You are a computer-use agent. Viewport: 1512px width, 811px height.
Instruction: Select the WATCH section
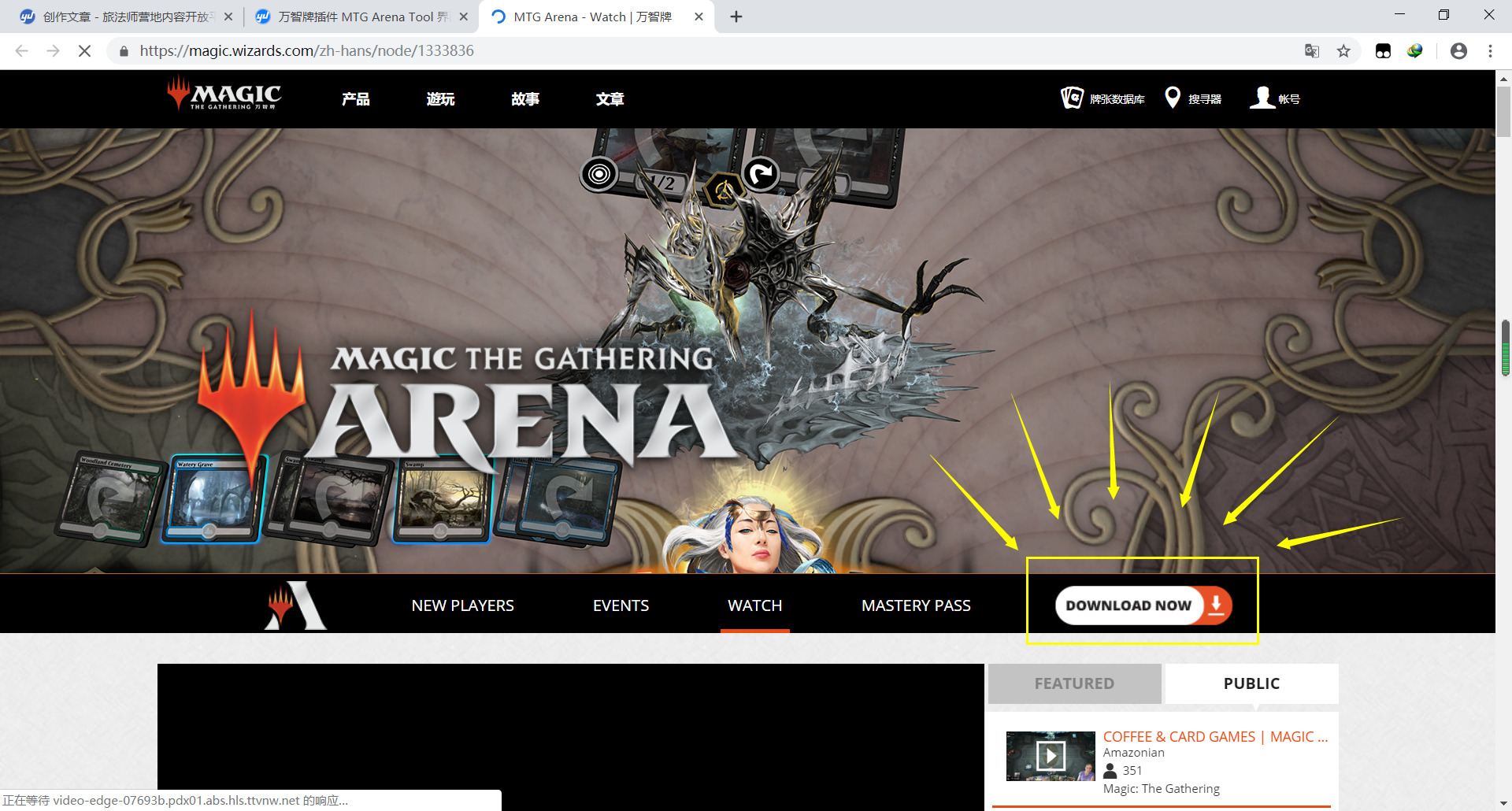coord(755,605)
